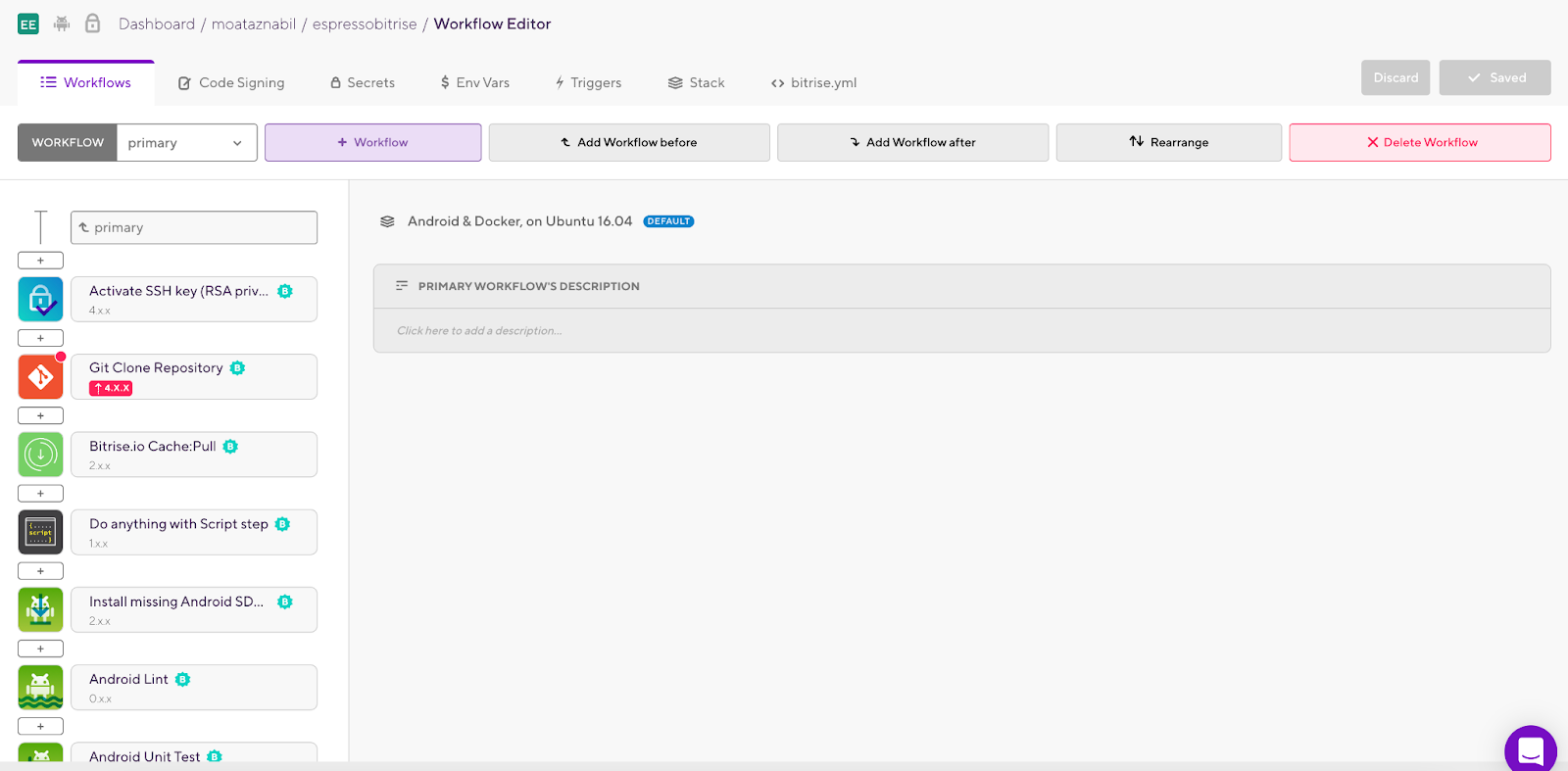Click the Rearrange button
1568x771 pixels.
coord(1169,142)
